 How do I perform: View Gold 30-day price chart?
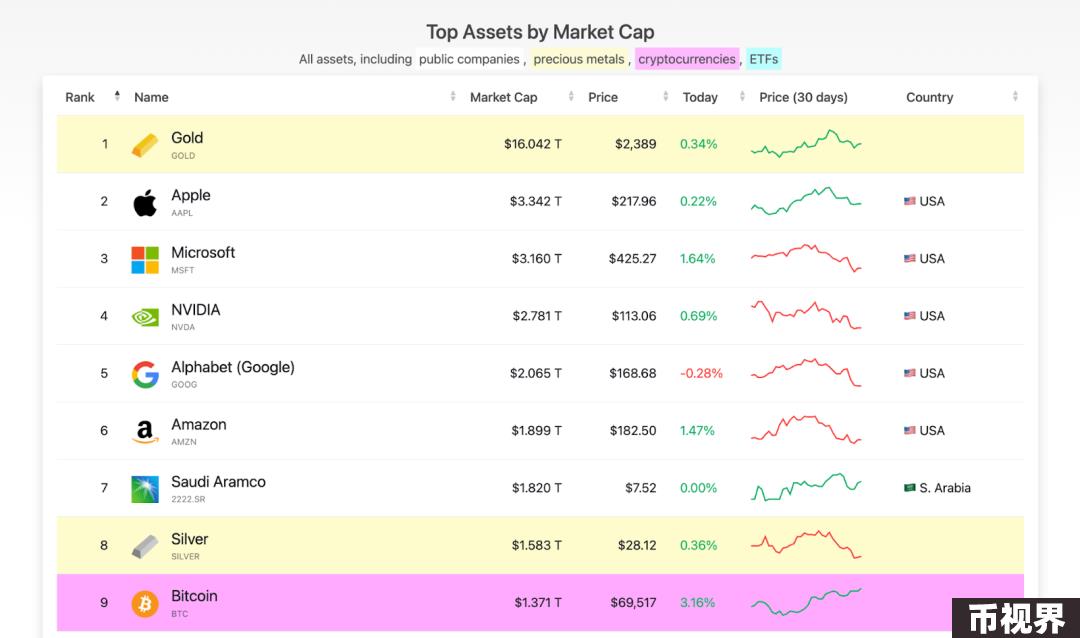(x=806, y=143)
